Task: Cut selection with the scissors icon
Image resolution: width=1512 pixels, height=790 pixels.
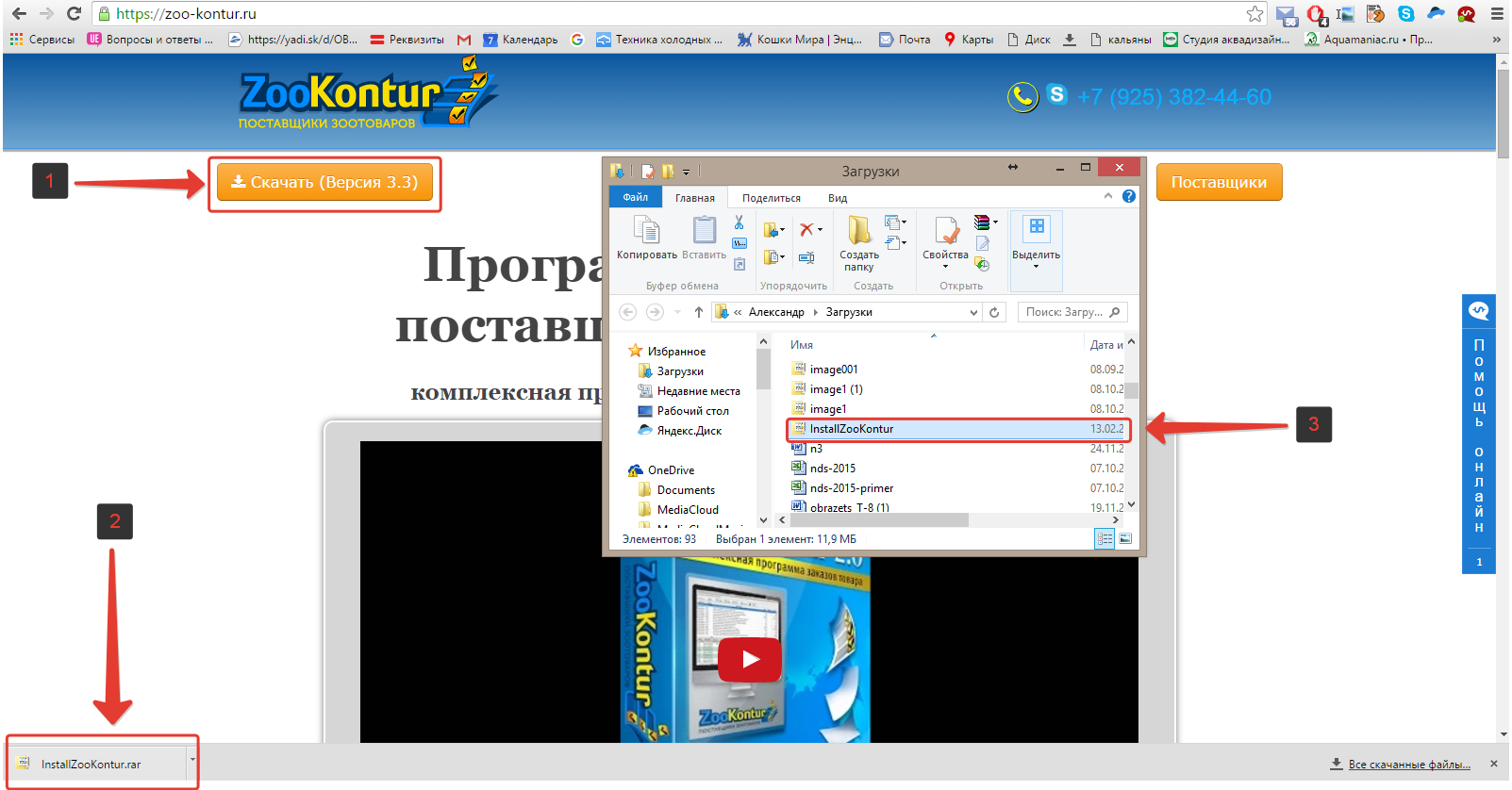Action: (x=739, y=222)
